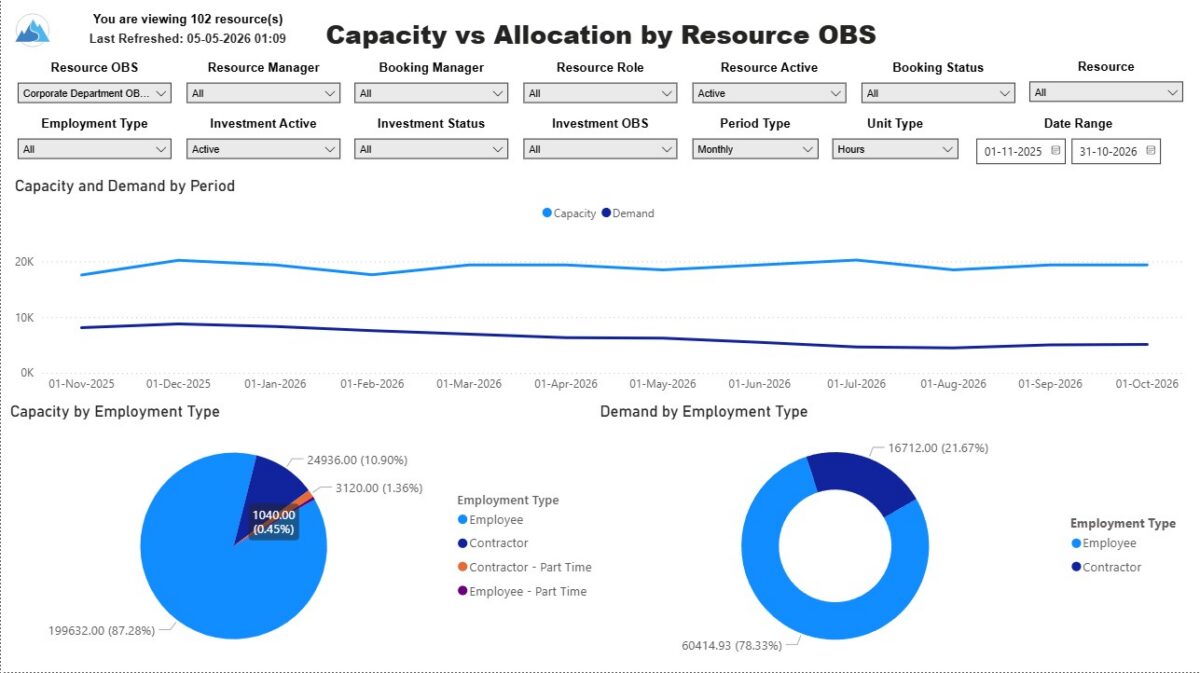1200x673 pixels.
Task: Click the 01-Mar-2026 axis label
Action: coord(469,384)
